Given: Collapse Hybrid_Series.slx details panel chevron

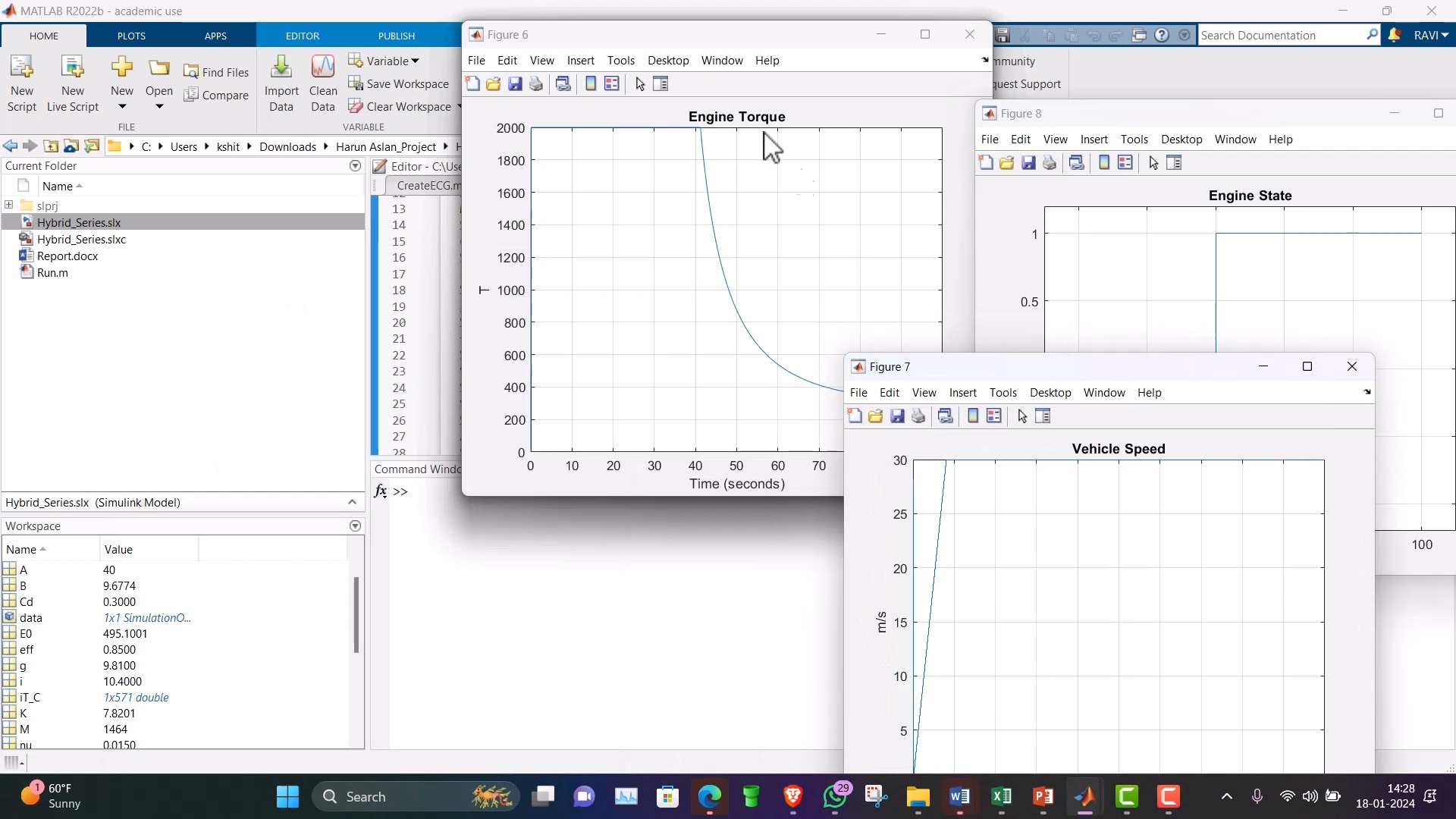Looking at the screenshot, I should tap(352, 502).
